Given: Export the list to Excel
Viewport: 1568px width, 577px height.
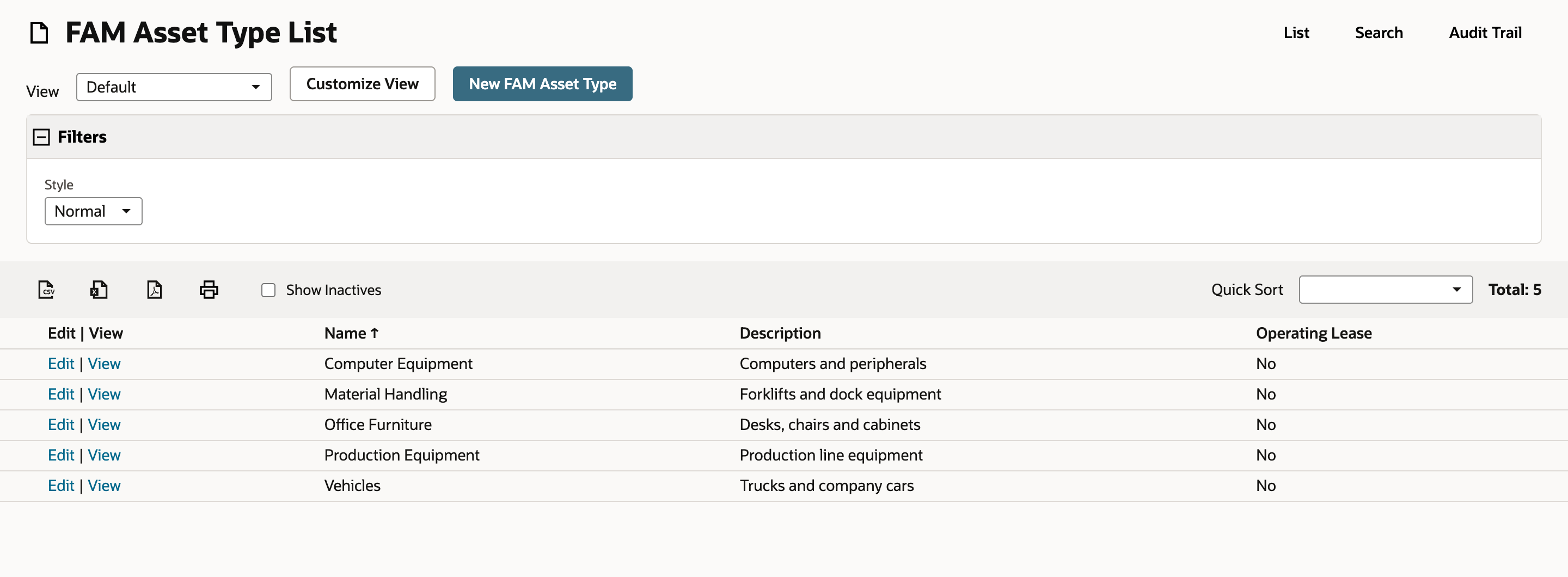Looking at the screenshot, I should click(99, 290).
